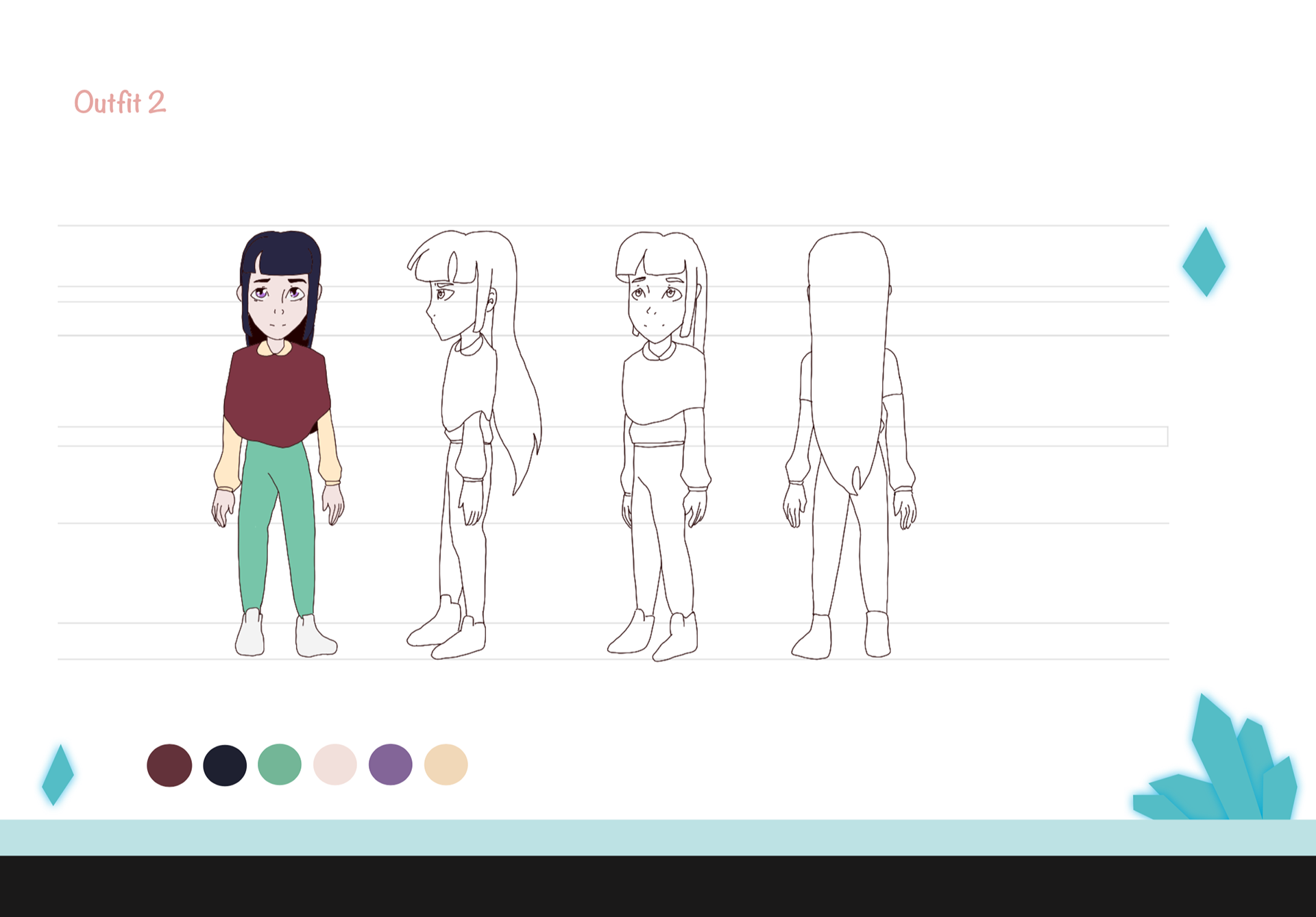The height and width of the screenshot is (917, 1316).
Task: Select the colored front-view character drawing
Action: [x=278, y=444]
